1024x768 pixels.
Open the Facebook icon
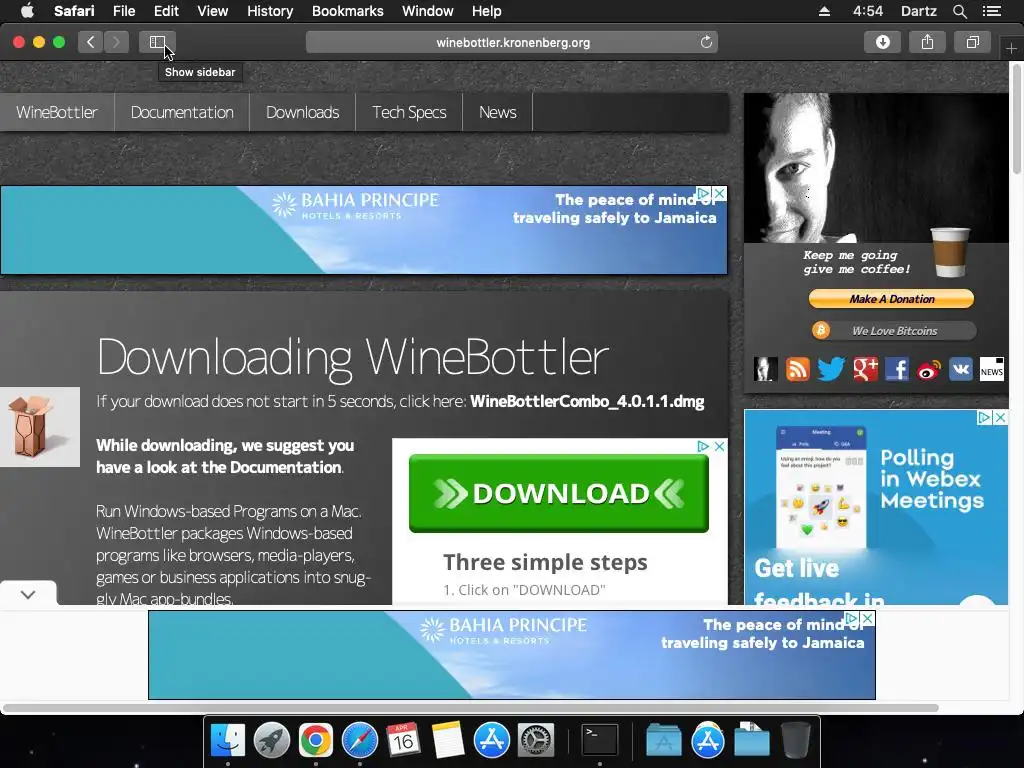pos(897,369)
